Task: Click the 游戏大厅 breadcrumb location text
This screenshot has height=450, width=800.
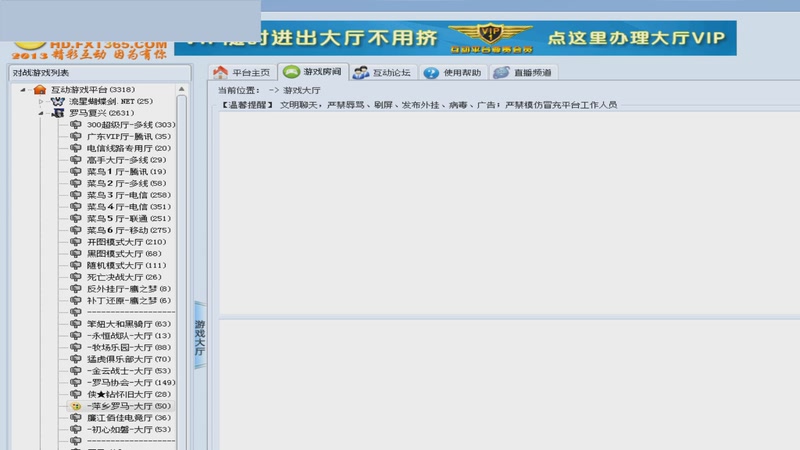Action: [x=302, y=90]
